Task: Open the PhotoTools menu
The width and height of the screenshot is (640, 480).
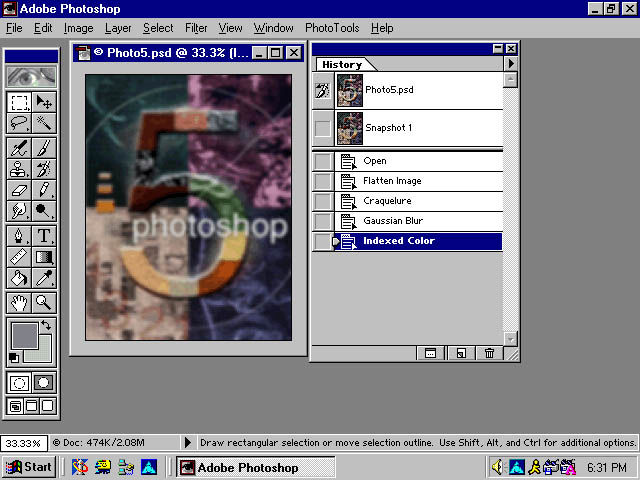Action: (x=332, y=28)
